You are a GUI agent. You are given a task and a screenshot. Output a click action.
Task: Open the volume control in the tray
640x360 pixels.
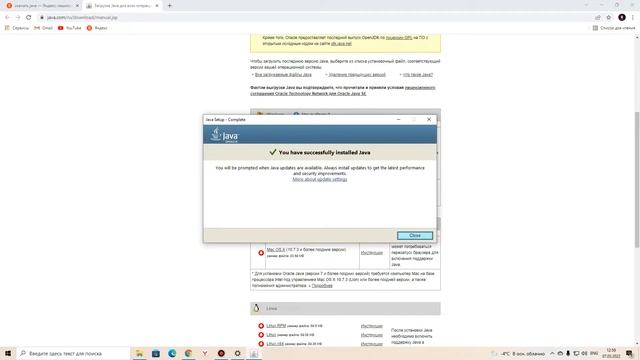(584, 353)
